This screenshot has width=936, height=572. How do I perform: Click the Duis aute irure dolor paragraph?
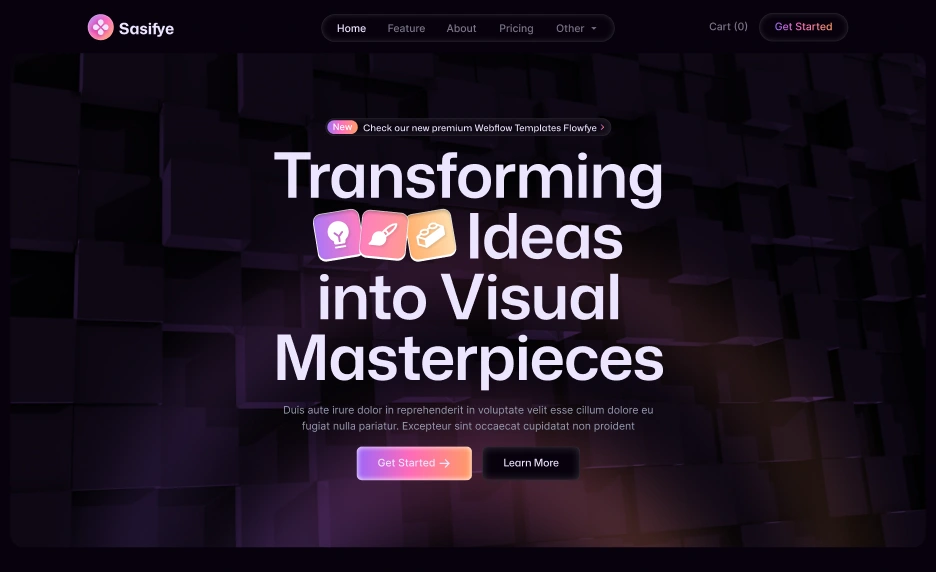(x=468, y=418)
